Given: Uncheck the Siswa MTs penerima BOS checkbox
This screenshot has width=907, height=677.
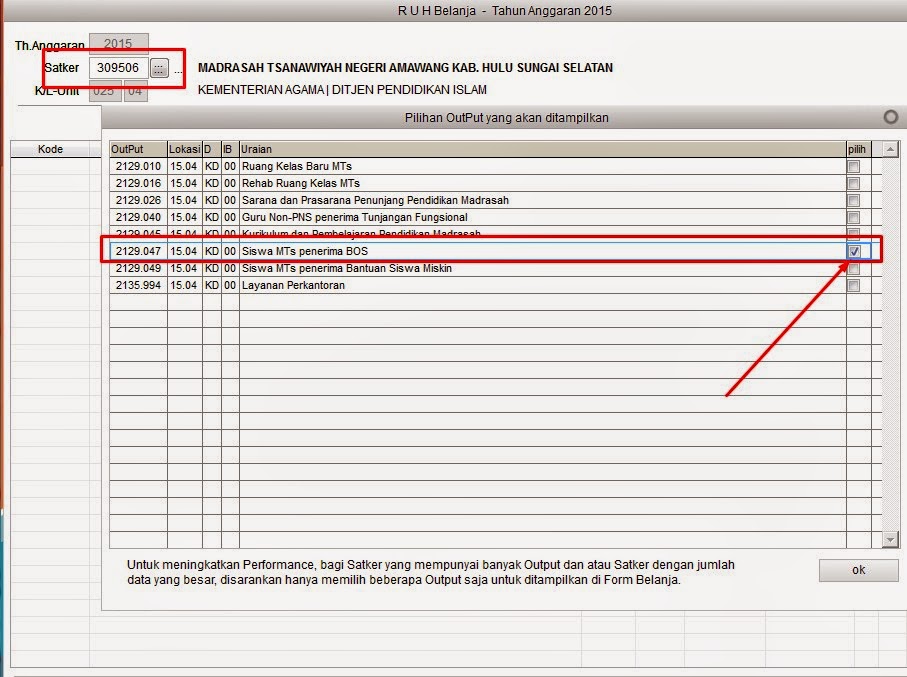Looking at the screenshot, I should 852,250.
